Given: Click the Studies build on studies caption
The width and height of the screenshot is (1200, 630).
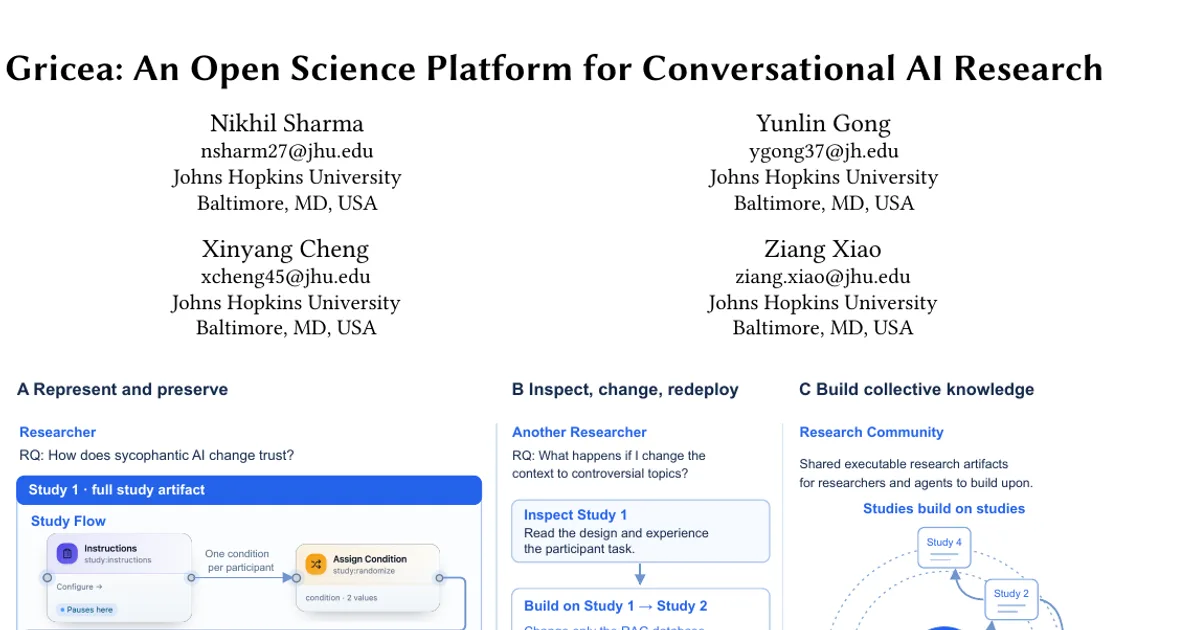Looking at the screenshot, I should pyautogui.click(x=944, y=508).
